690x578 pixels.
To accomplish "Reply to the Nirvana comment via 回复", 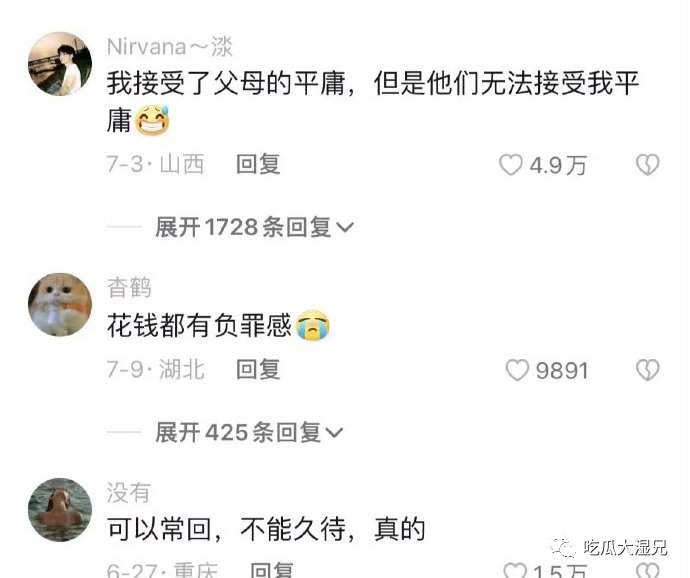I will click(258, 164).
